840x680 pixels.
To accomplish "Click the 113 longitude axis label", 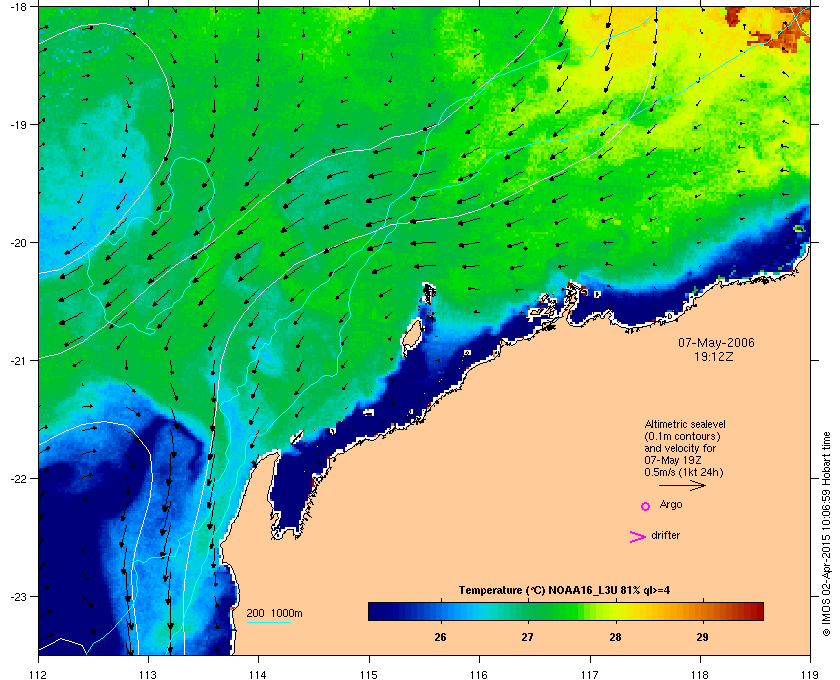I will (x=148, y=675).
